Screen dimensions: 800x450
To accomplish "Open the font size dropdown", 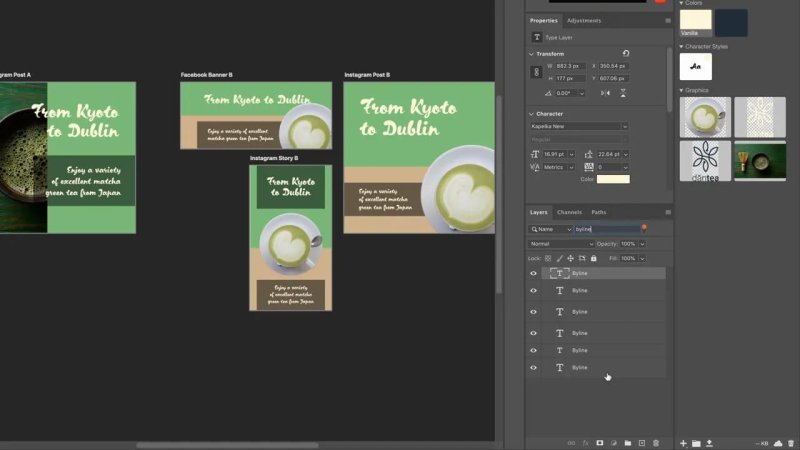I will [x=571, y=154].
